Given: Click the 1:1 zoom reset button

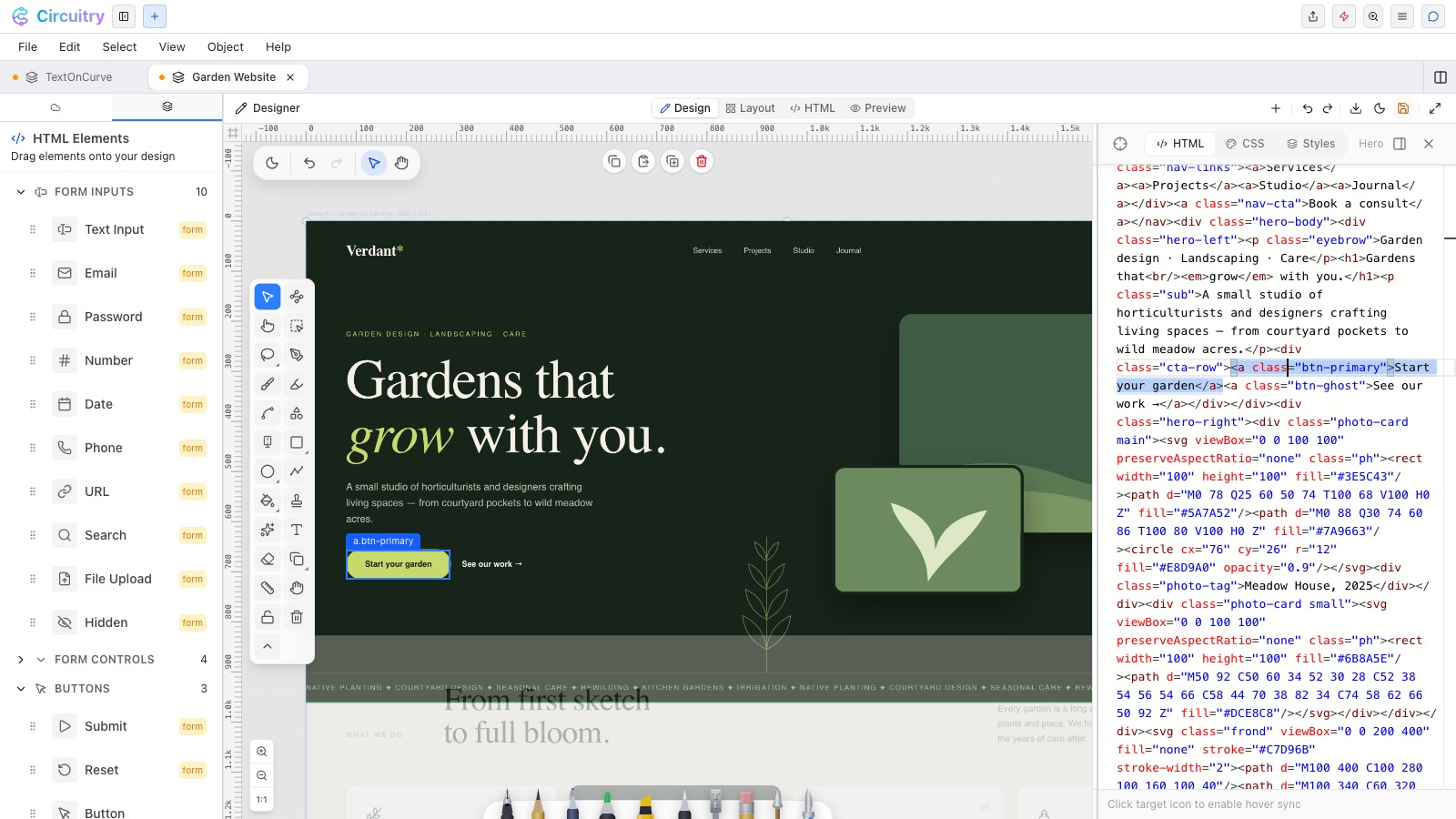Looking at the screenshot, I should 262,800.
